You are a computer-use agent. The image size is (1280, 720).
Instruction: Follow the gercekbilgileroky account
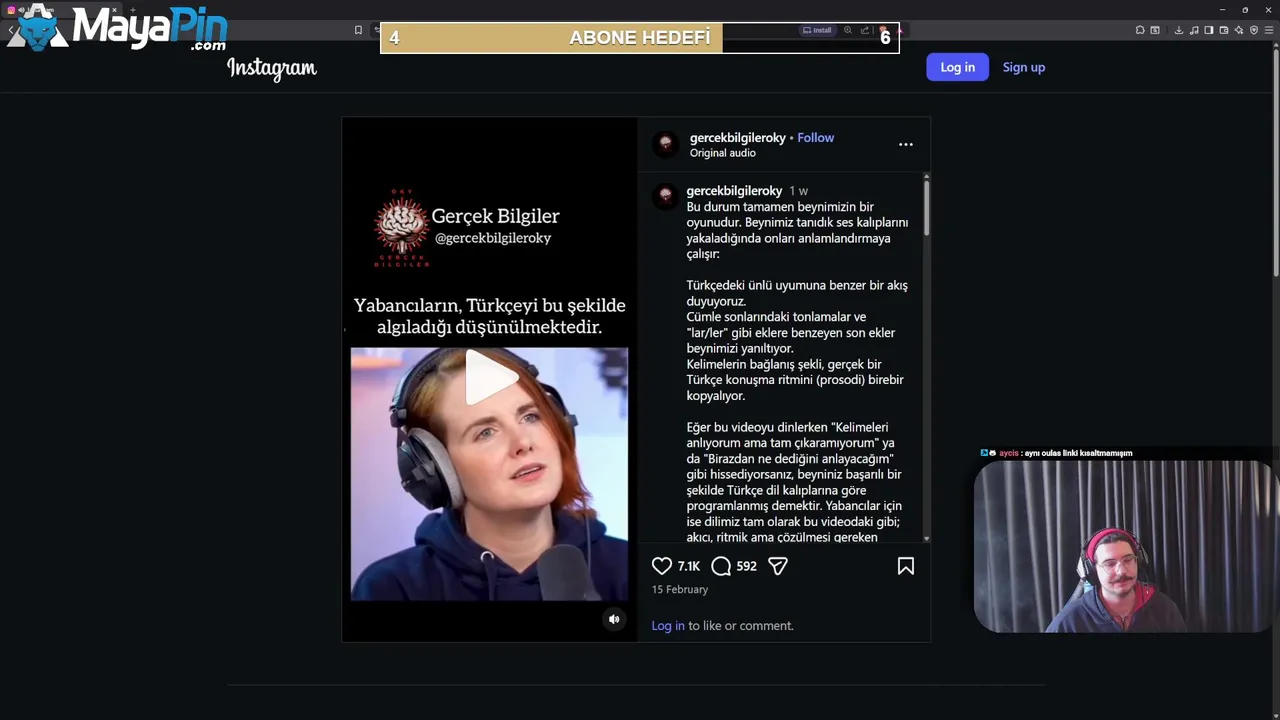815,138
